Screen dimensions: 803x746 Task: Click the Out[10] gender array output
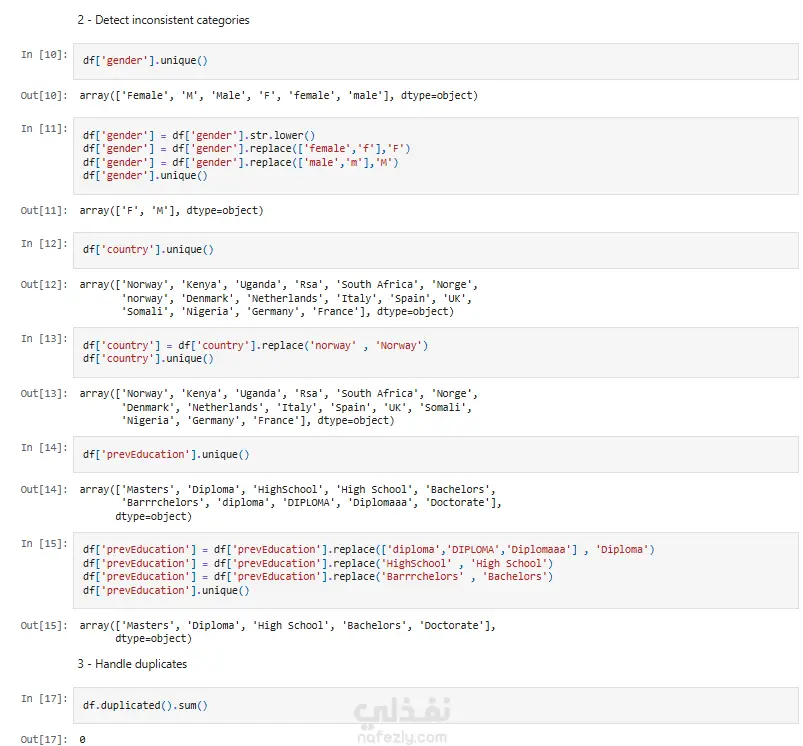pos(279,96)
